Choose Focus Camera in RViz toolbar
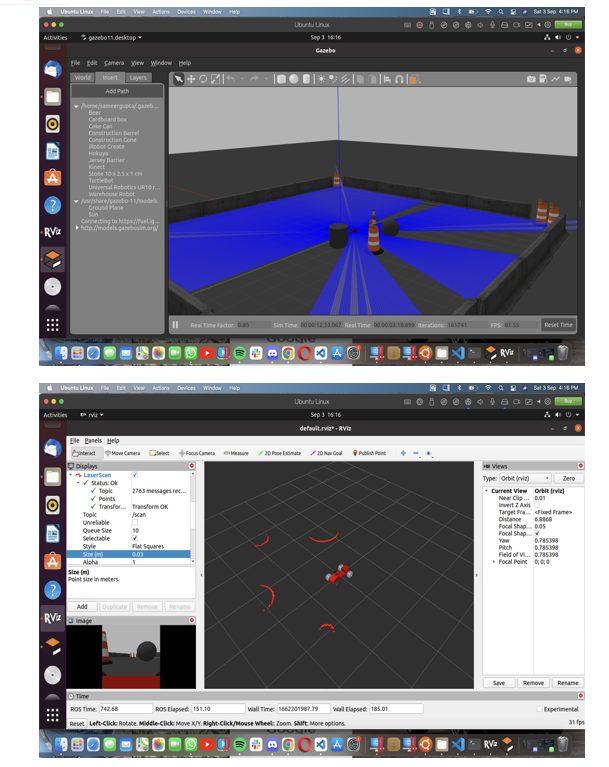This screenshot has width=609, height=767. pyautogui.click(x=197, y=453)
